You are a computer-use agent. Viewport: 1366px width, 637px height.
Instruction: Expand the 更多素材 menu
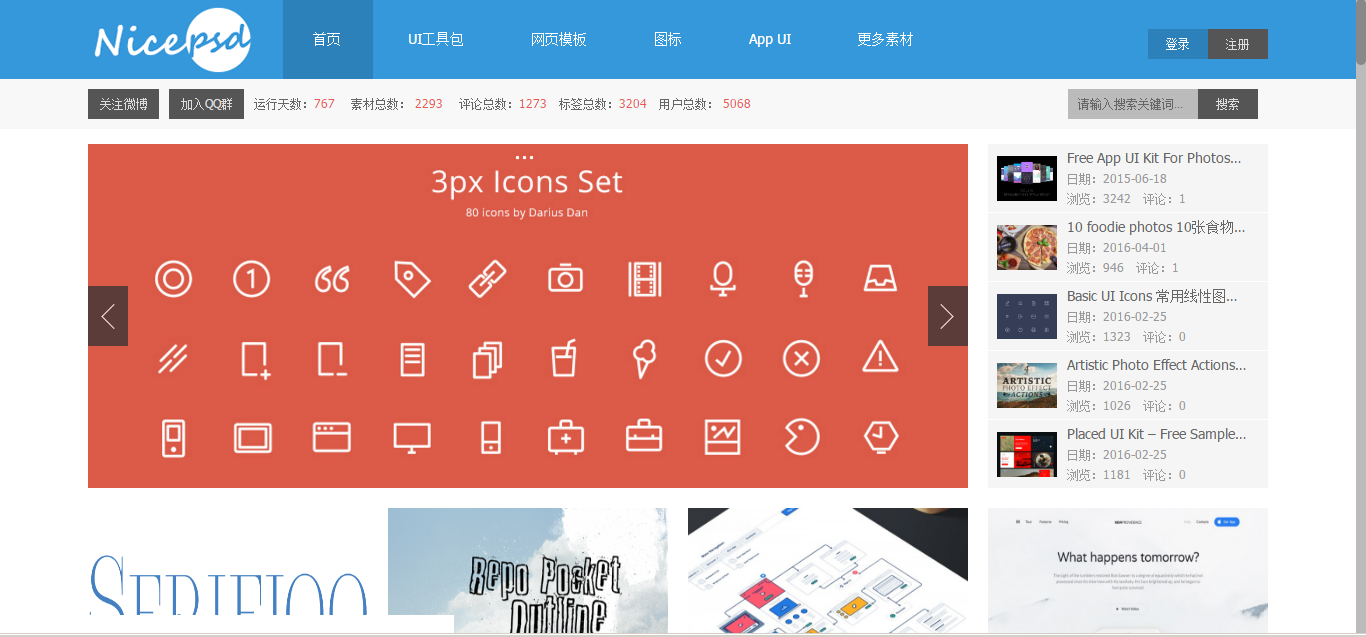[x=885, y=40]
